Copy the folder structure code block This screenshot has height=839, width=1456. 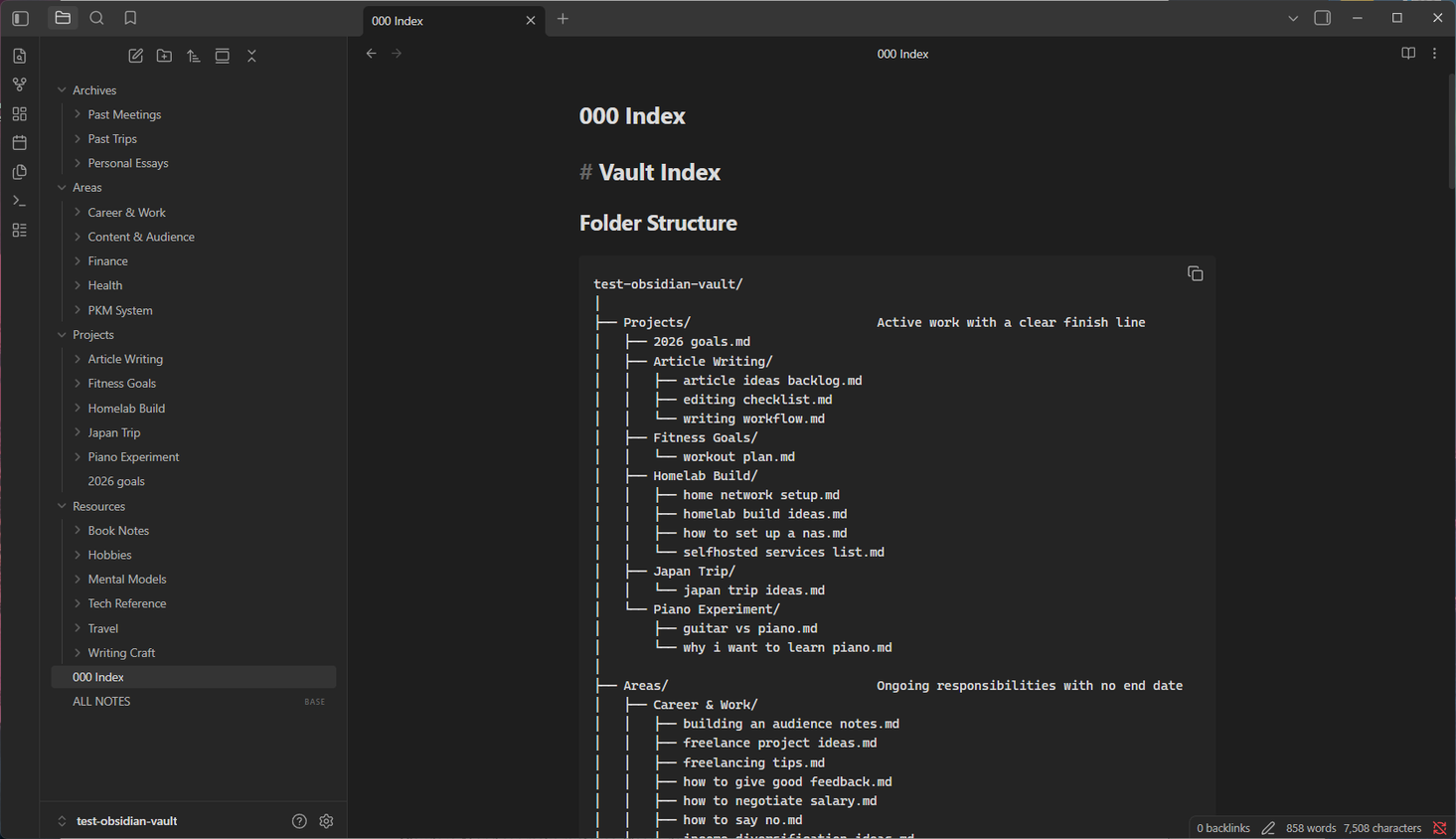tap(1196, 273)
